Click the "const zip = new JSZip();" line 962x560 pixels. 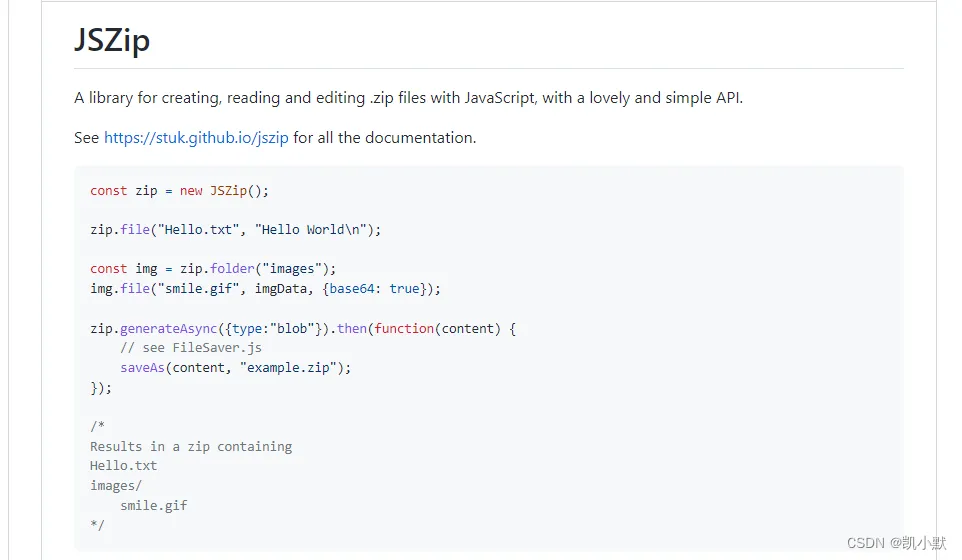pyautogui.click(x=180, y=190)
